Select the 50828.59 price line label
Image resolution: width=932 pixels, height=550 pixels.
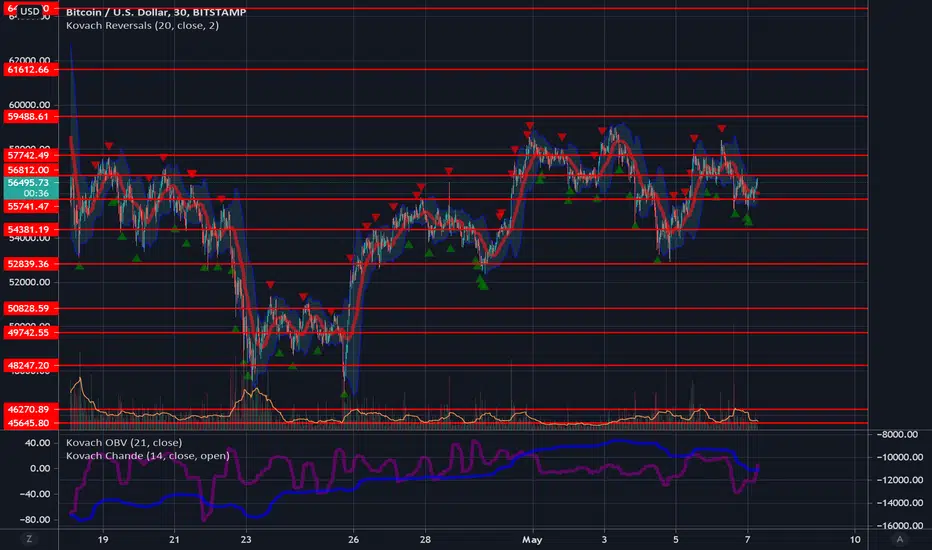(x=31, y=308)
